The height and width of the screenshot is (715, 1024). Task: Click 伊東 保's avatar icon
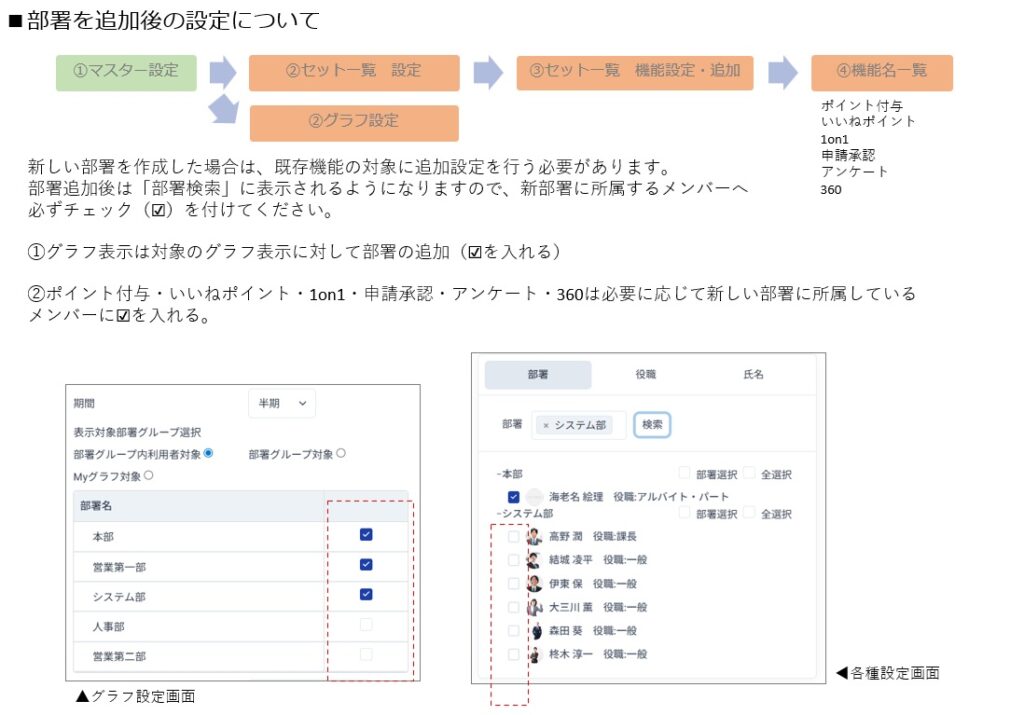534,584
